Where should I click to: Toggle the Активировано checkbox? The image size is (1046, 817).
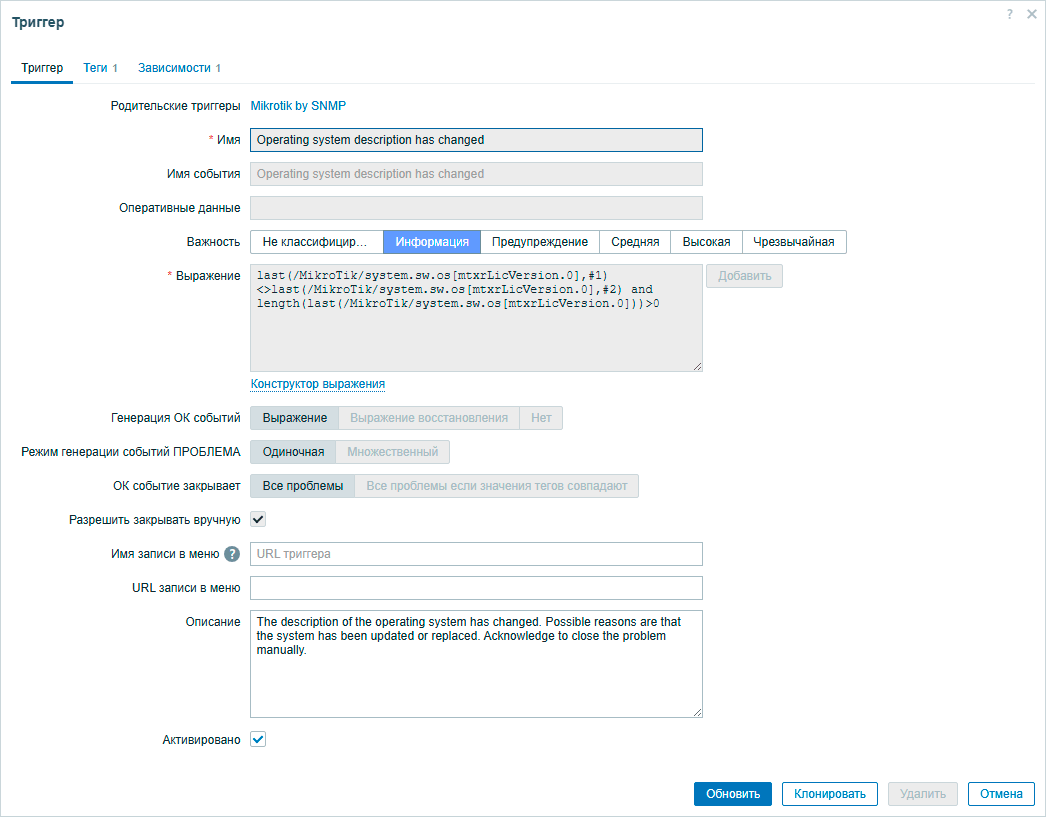[x=258, y=740]
